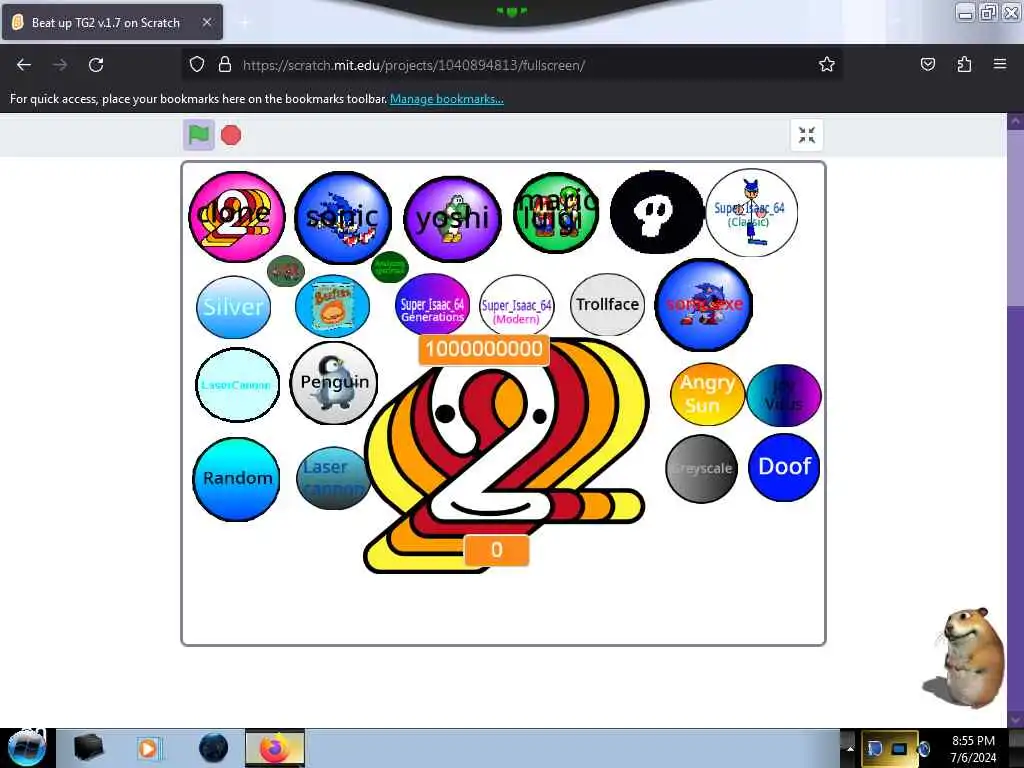Launch the media player taskbar icon

point(149,748)
